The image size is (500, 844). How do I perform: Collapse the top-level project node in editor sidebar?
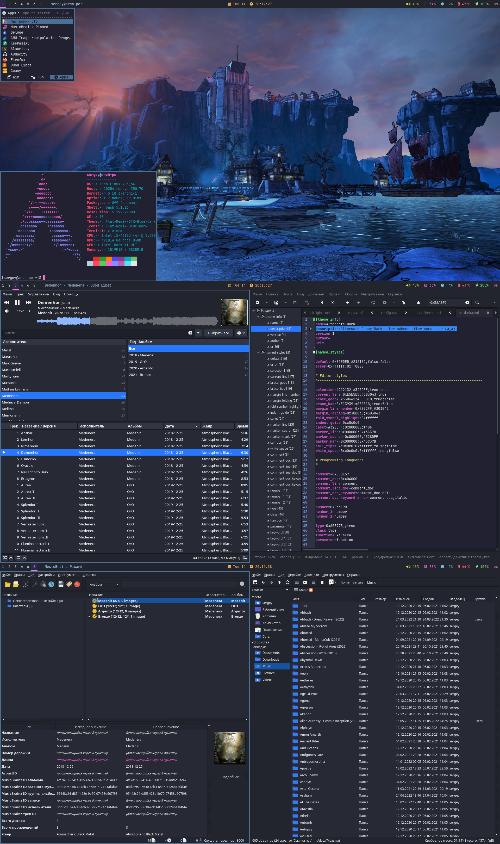[255, 311]
